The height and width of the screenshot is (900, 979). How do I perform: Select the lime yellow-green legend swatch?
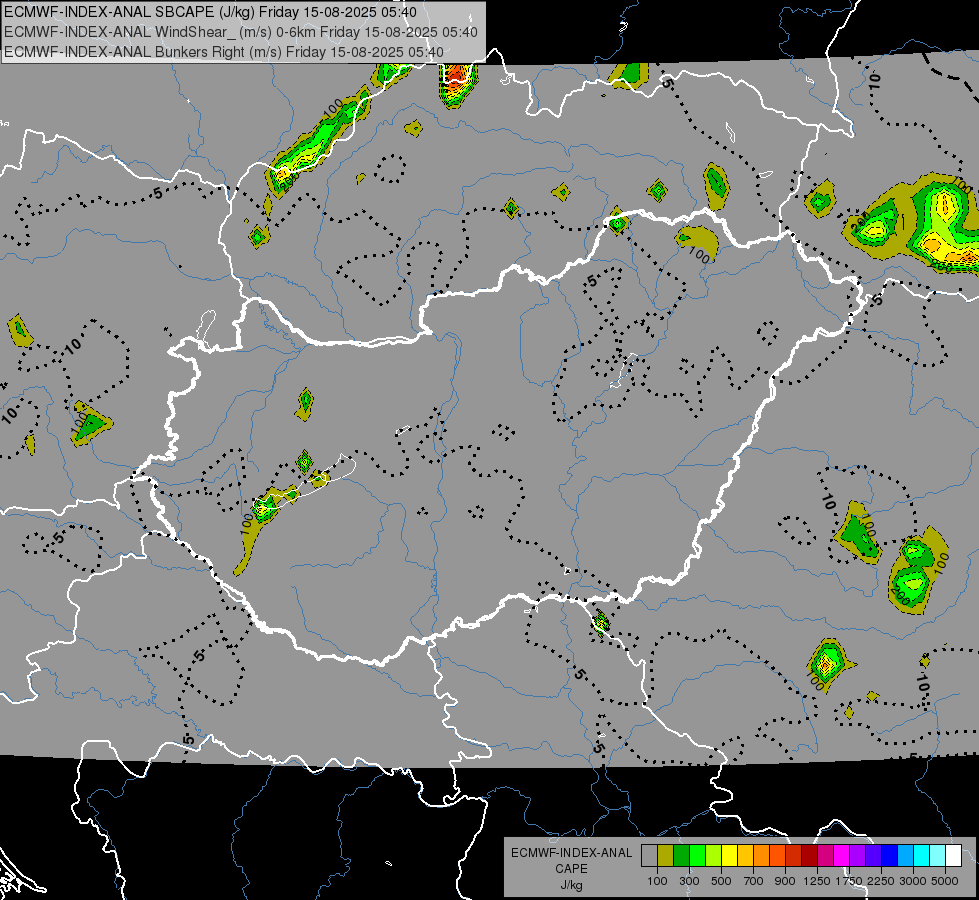pos(714,856)
